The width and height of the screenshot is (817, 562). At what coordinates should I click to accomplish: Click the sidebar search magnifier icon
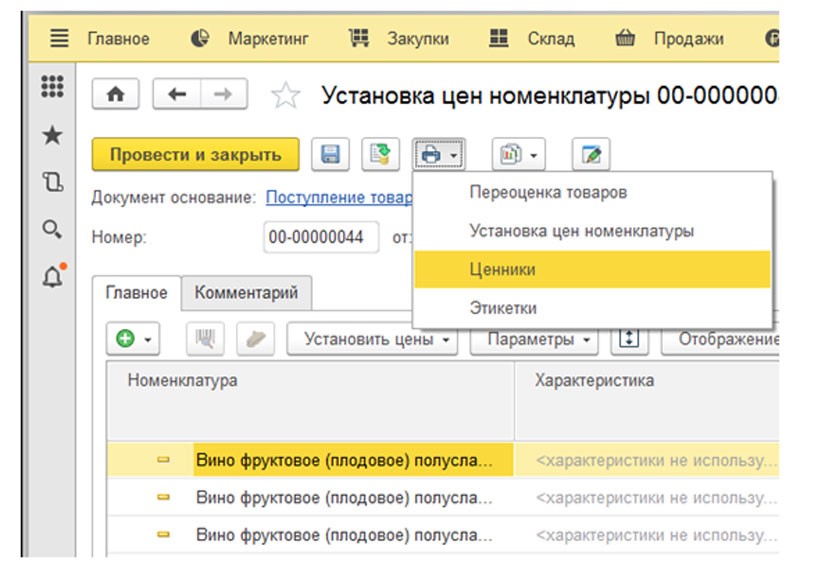52,229
